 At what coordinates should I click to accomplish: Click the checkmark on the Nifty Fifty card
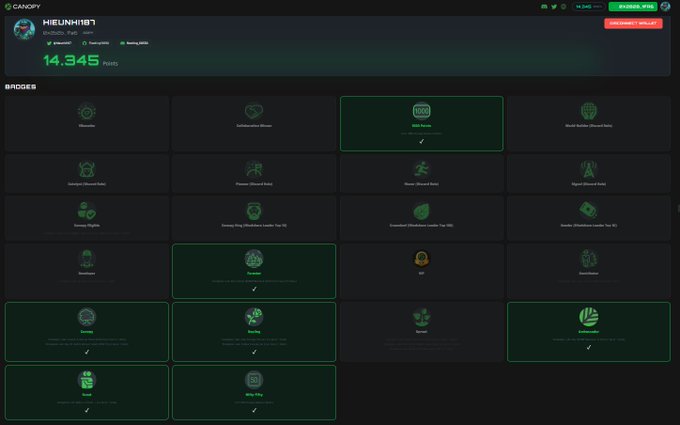click(x=254, y=410)
